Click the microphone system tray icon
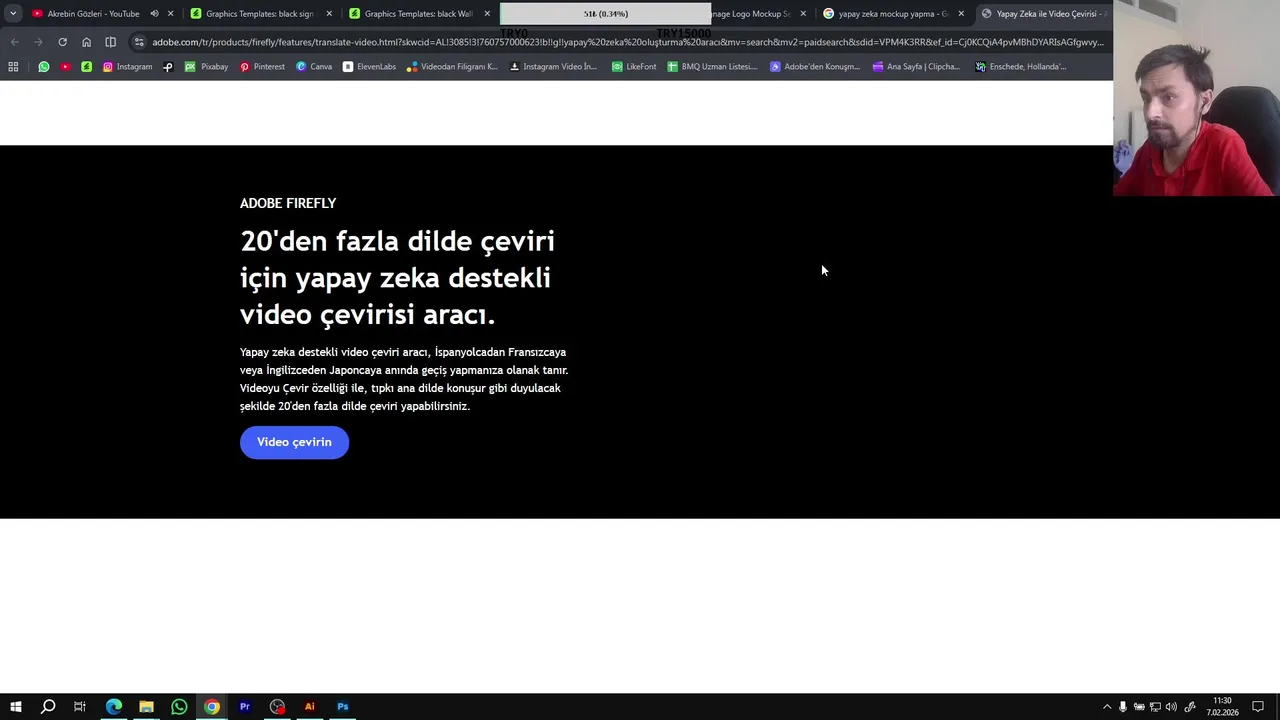Image resolution: width=1280 pixels, height=720 pixels. click(1123, 707)
